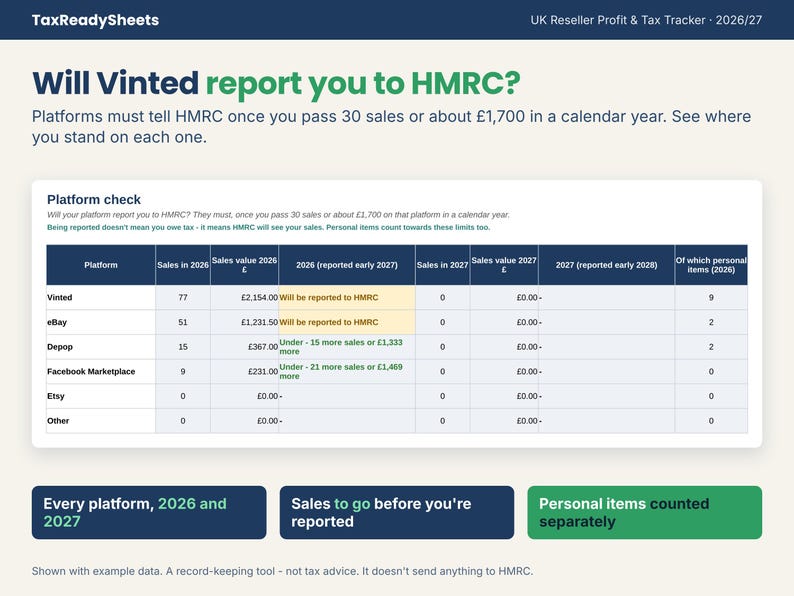
Task: Click the 'Platform' column header
Action: tap(101, 265)
